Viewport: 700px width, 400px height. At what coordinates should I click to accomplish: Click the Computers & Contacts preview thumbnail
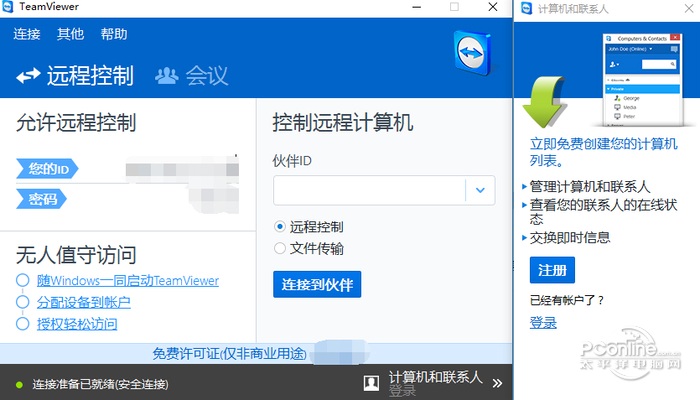click(642, 80)
